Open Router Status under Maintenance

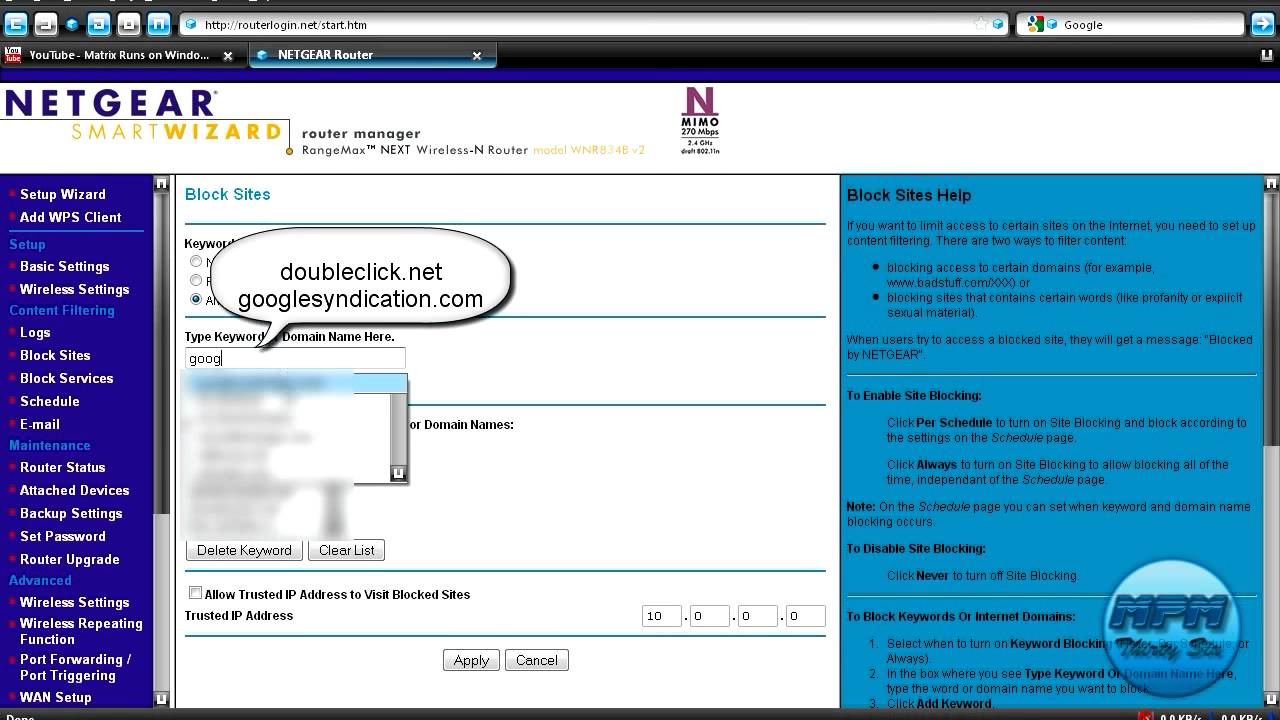click(62, 467)
